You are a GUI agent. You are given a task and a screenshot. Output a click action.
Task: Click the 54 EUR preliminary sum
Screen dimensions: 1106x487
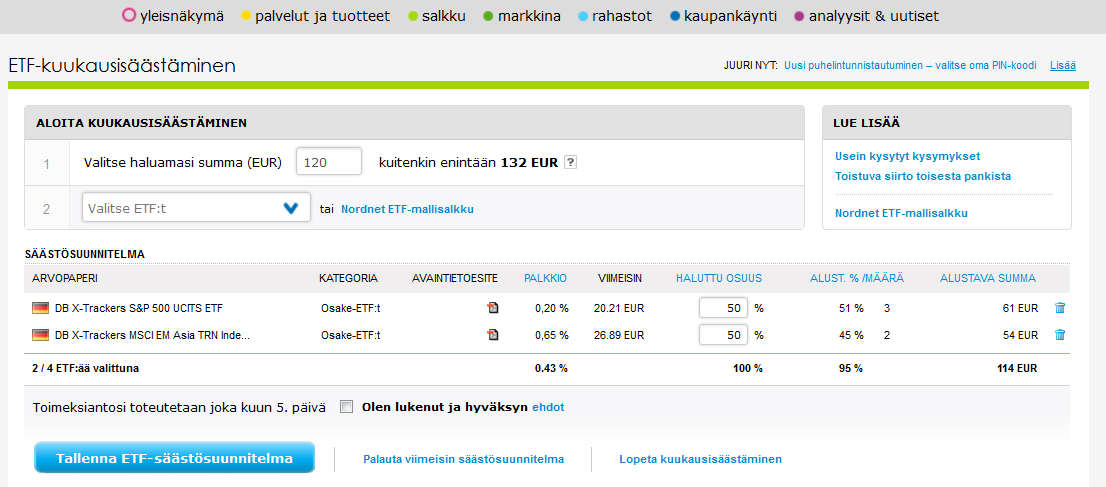[1021, 335]
